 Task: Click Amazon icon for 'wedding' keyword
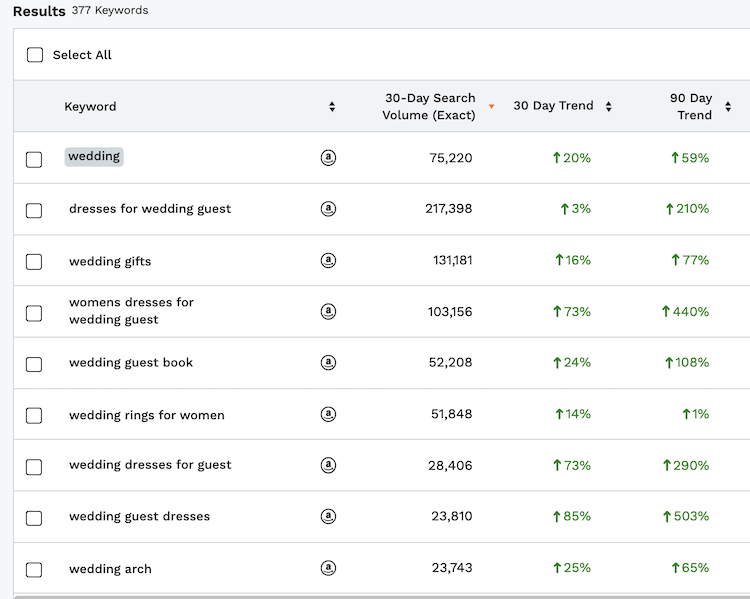[x=328, y=158]
